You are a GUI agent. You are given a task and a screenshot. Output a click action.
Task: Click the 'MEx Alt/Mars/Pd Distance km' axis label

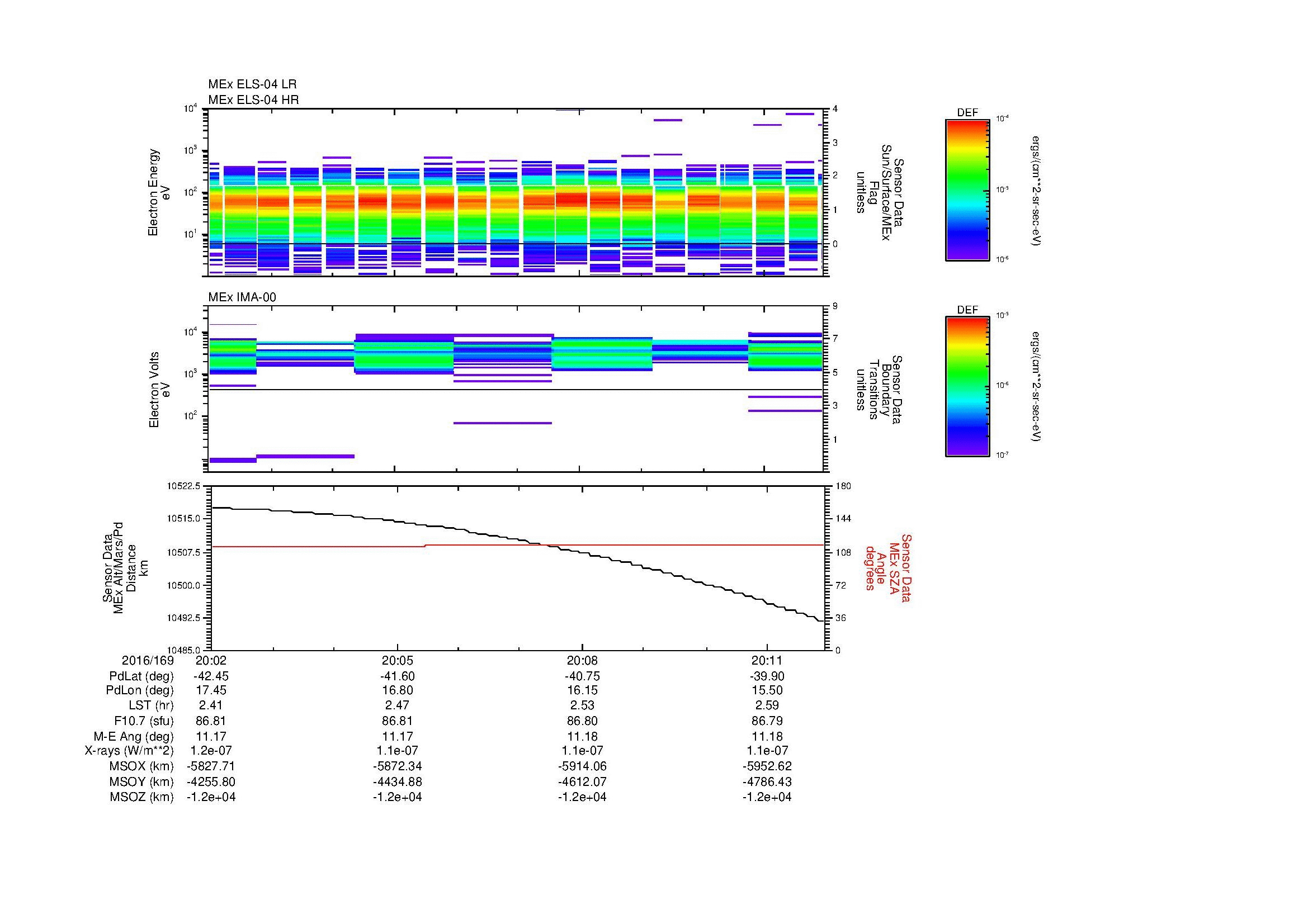point(125,567)
